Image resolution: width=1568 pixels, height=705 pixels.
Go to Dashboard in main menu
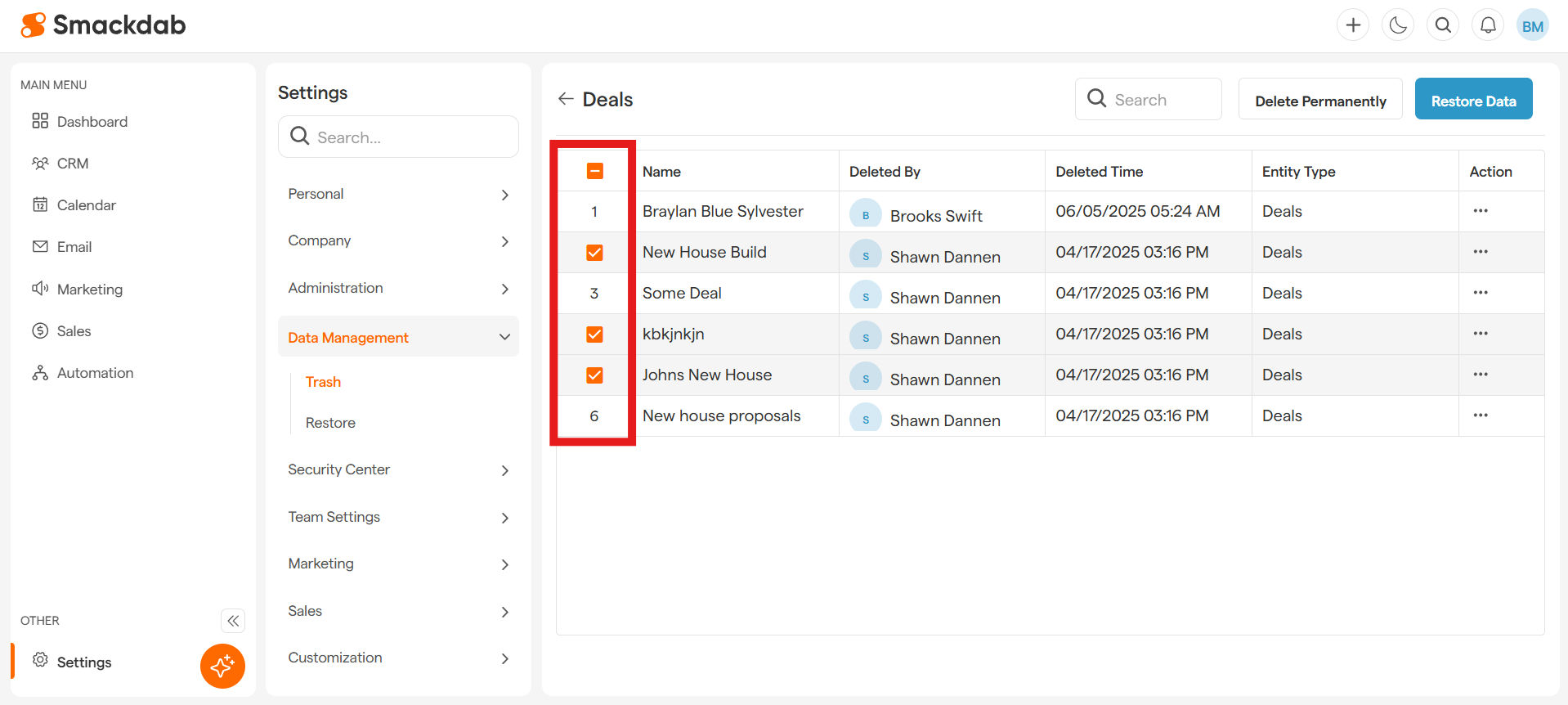point(92,122)
